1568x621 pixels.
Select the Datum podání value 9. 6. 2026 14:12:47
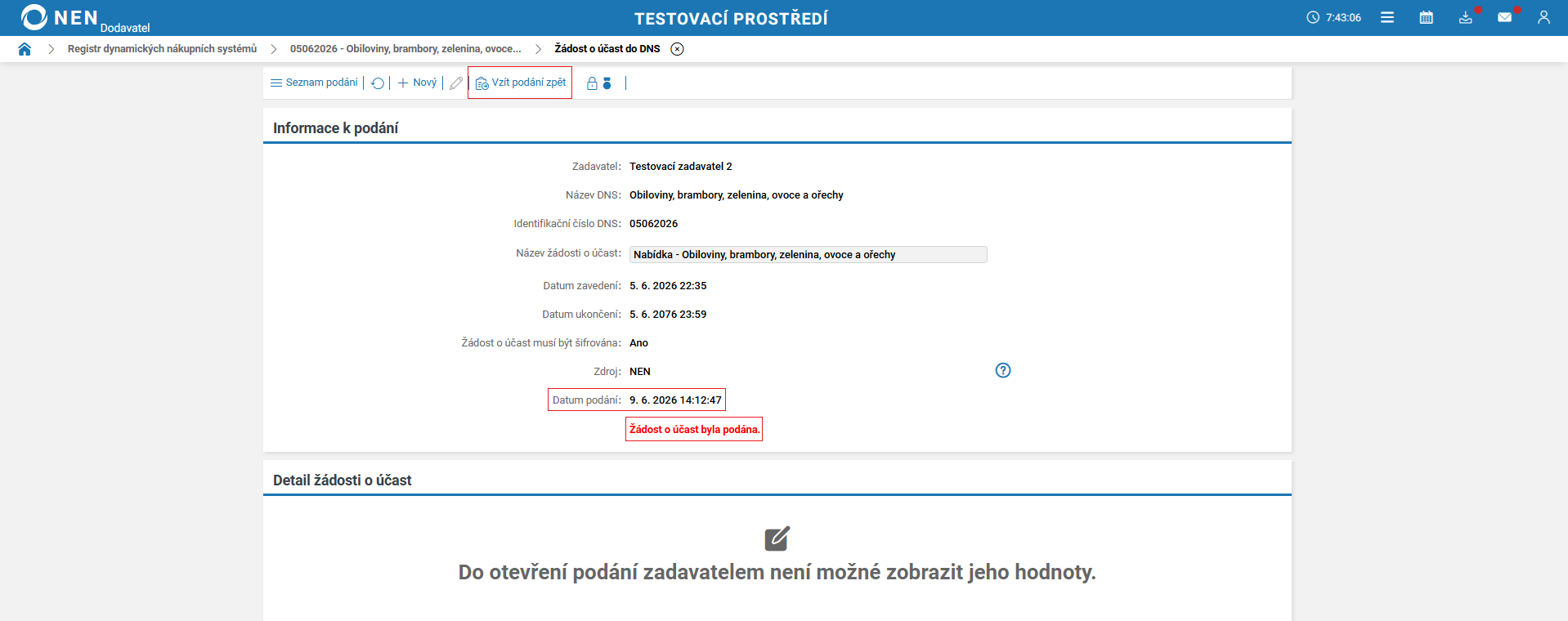tap(675, 400)
